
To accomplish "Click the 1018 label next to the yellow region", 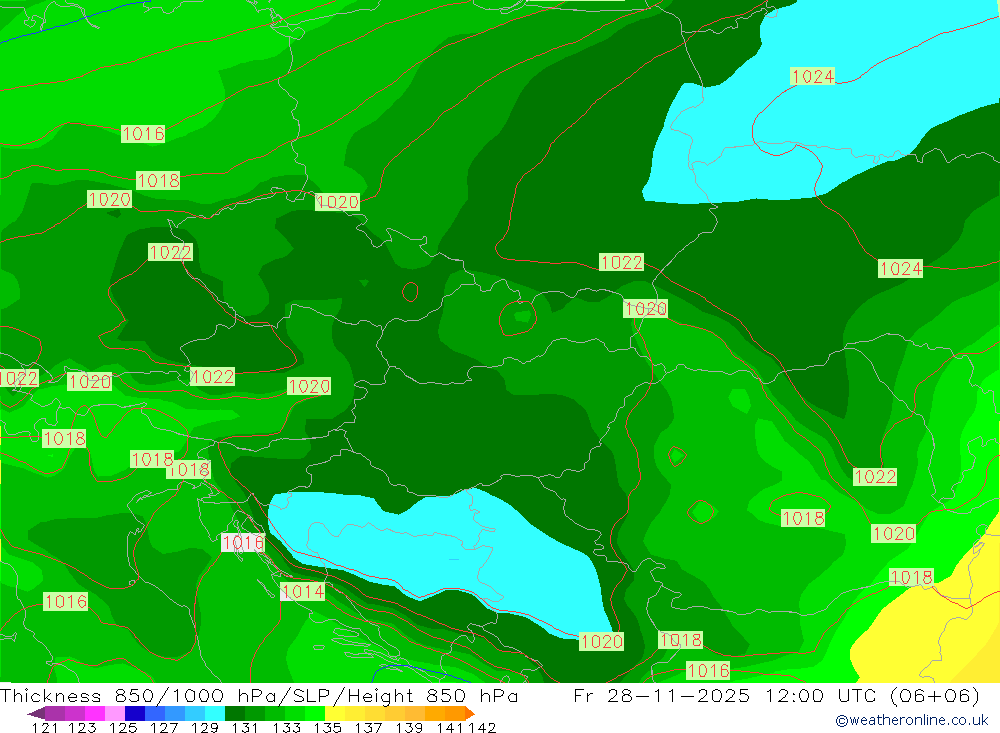I will pos(911,577).
